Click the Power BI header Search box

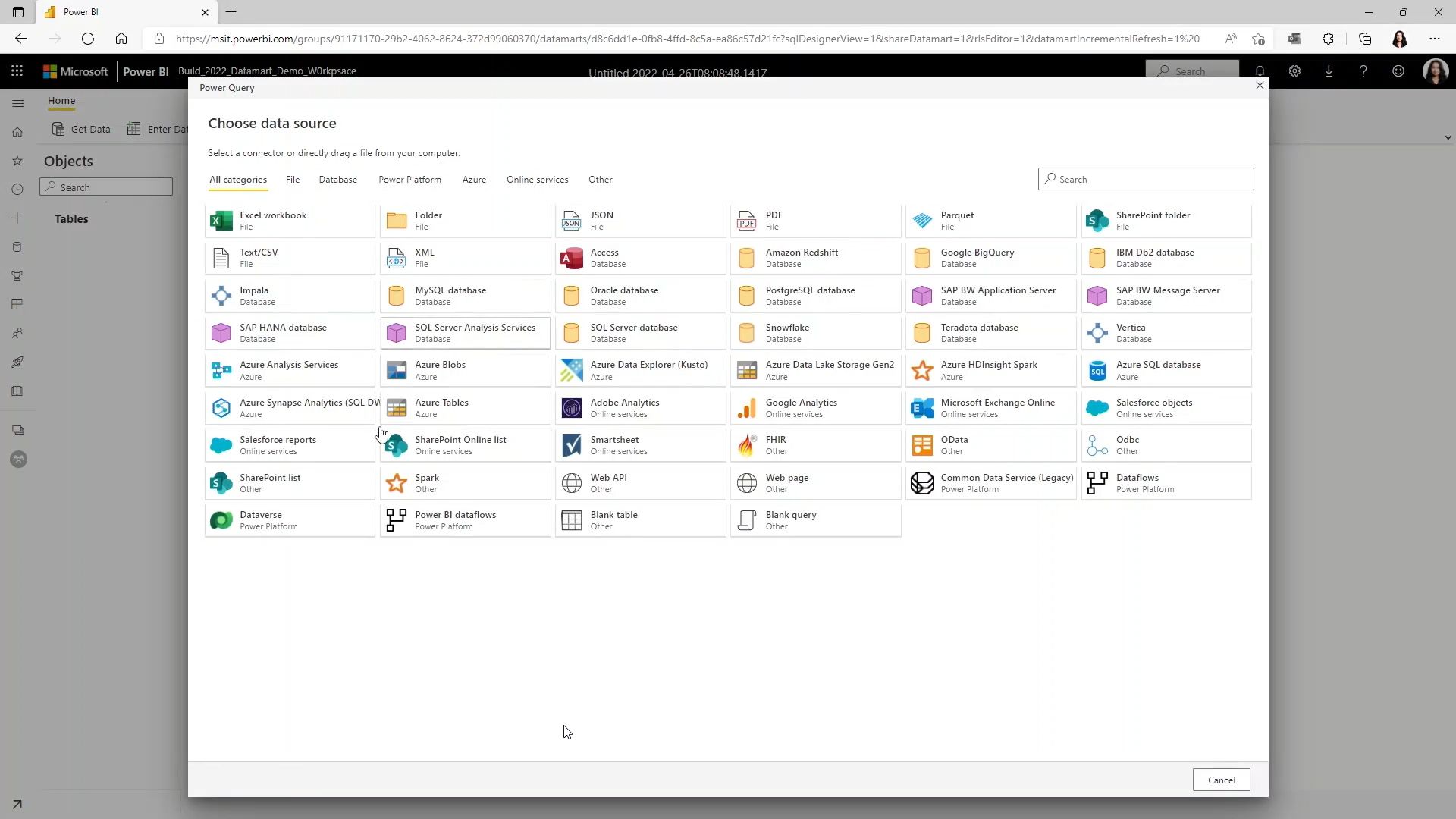tap(1192, 71)
